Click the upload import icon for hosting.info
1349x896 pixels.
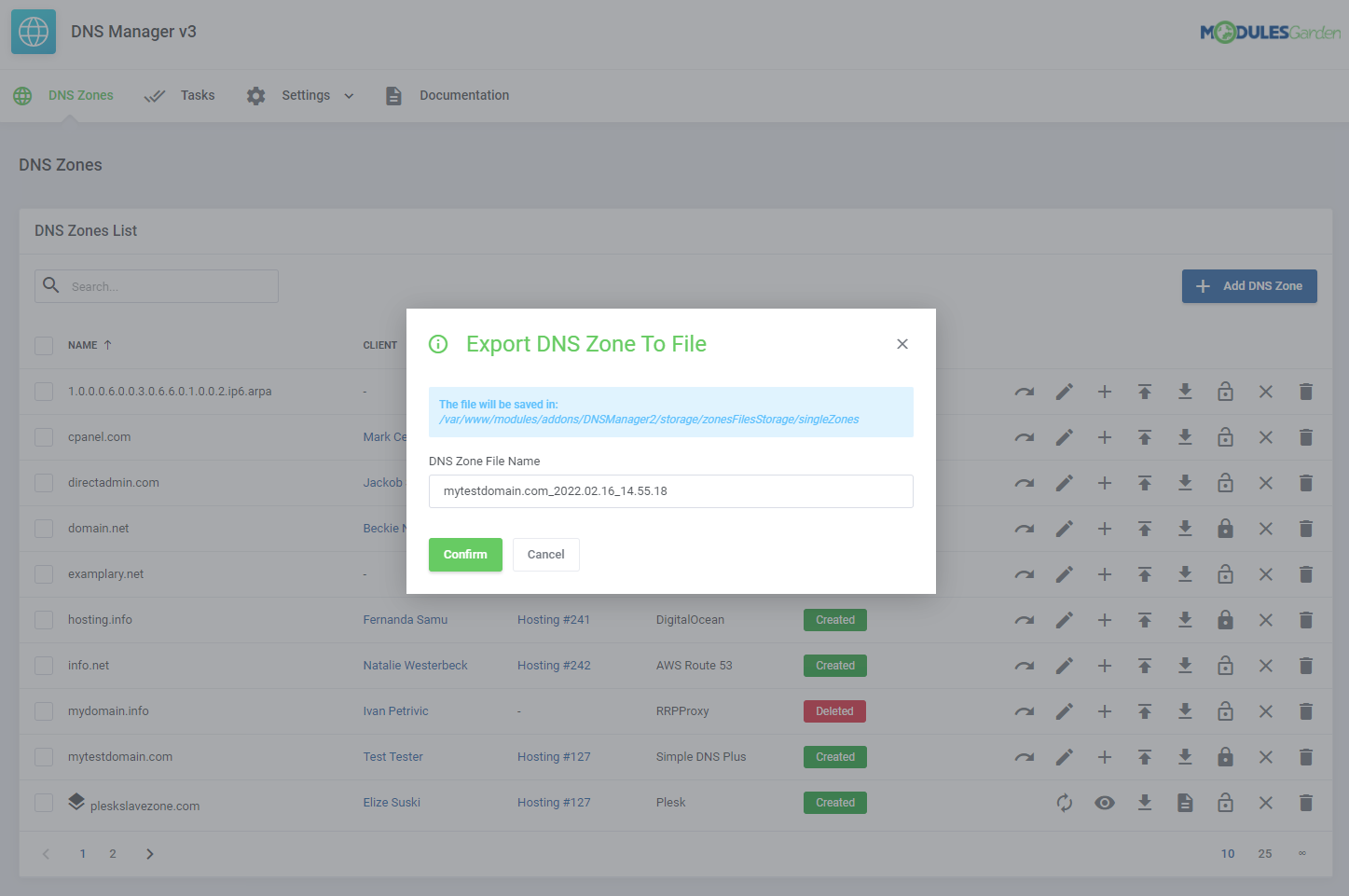[x=1144, y=620]
